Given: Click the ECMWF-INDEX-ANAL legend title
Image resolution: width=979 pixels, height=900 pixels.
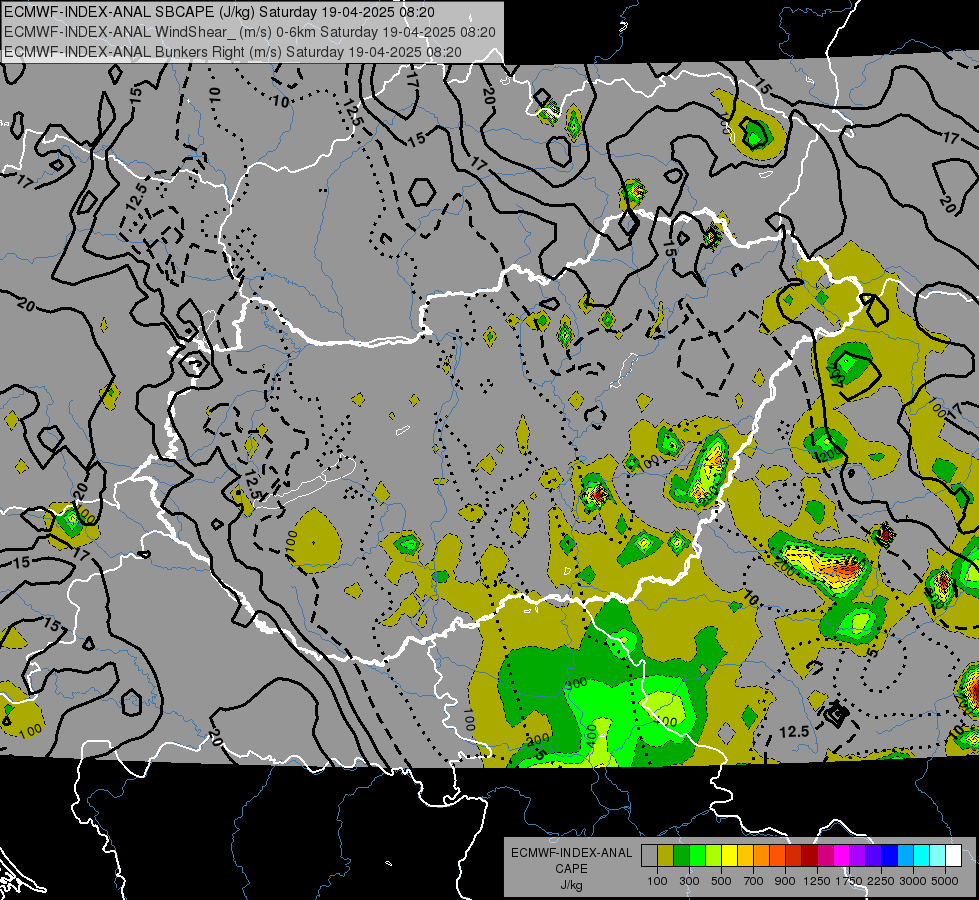Looking at the screenshot, I should (x=571, y=853).
